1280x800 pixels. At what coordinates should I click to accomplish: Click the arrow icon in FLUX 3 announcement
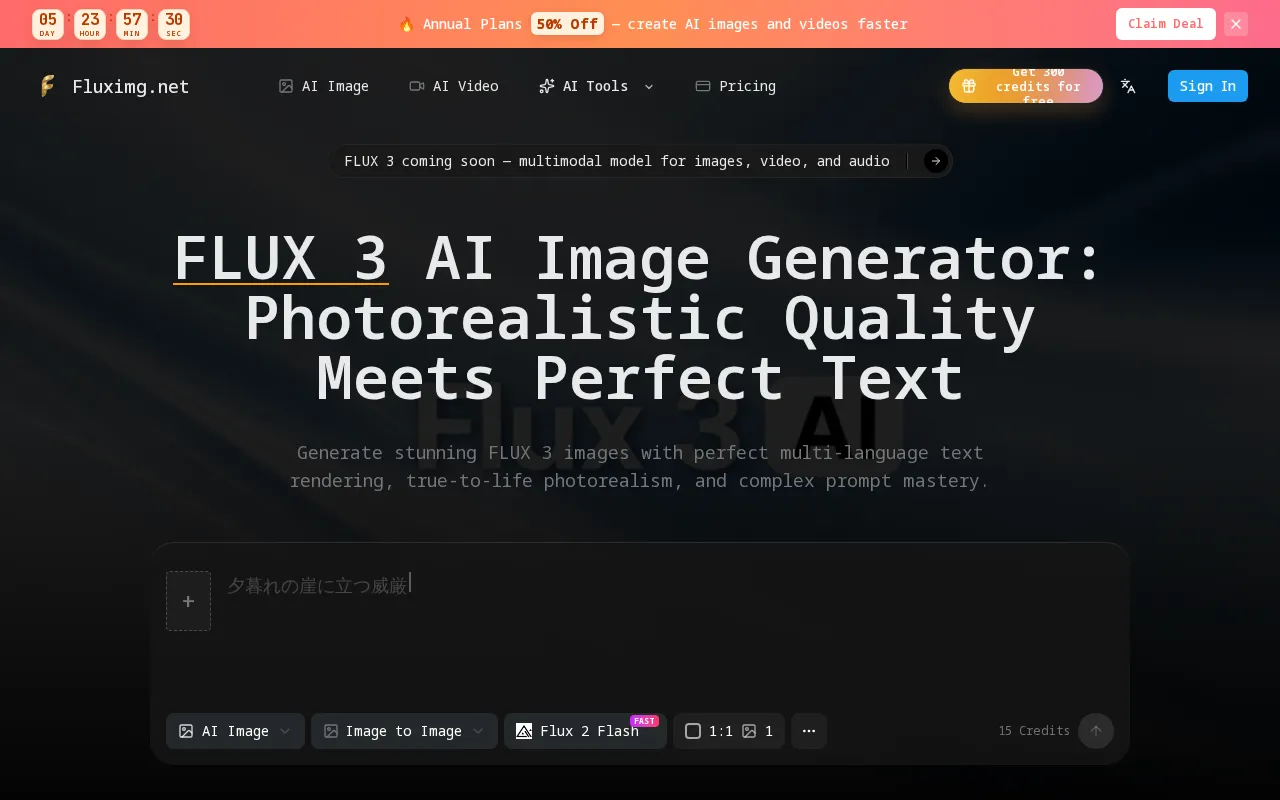(936, 161)
